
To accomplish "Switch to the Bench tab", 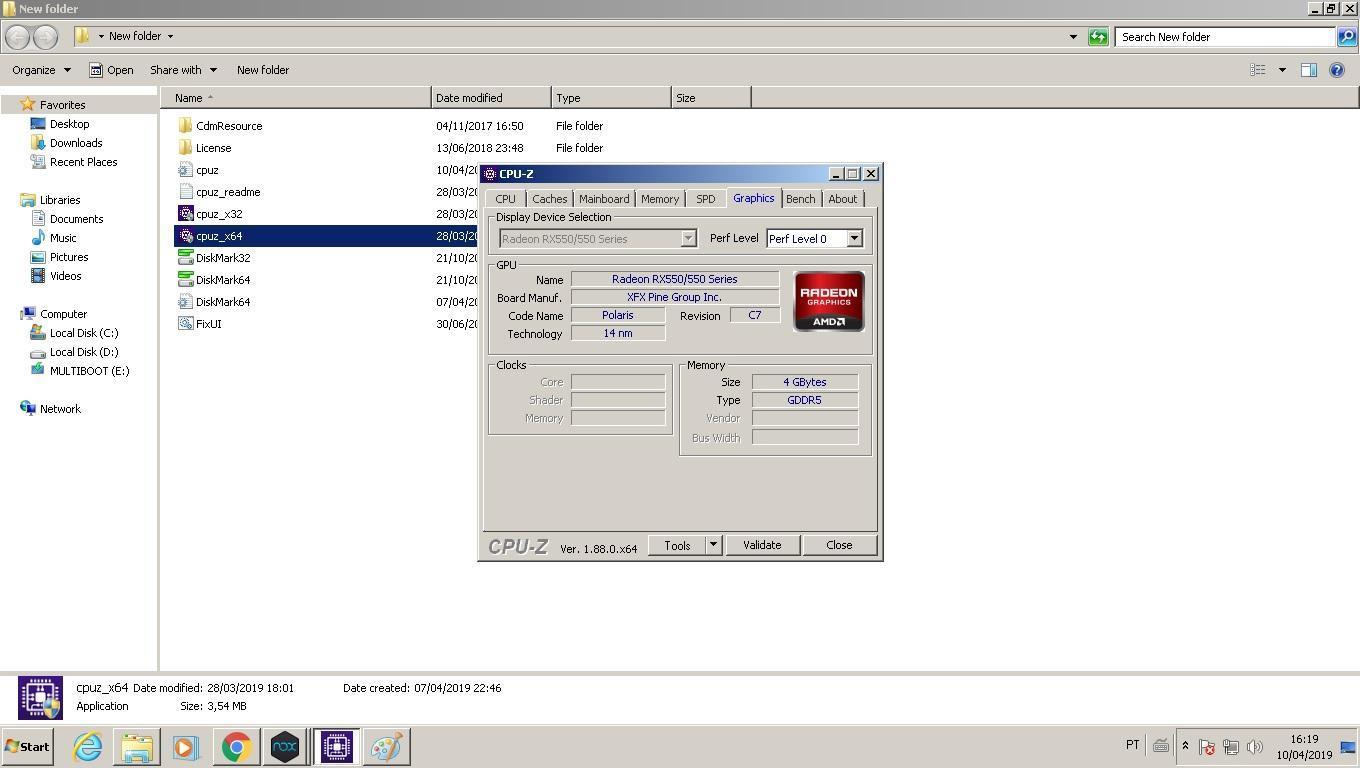I will 801,199.
